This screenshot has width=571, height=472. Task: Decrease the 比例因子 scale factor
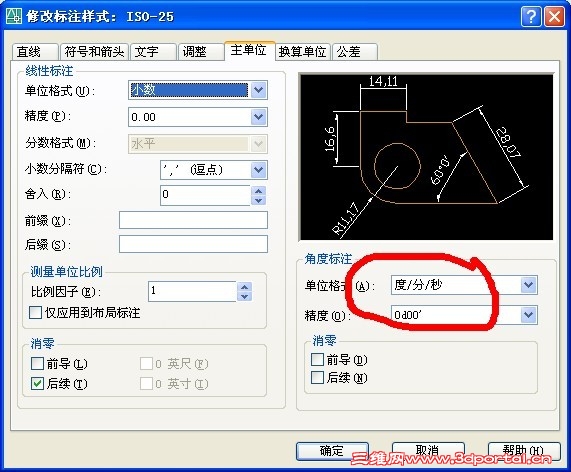pos(245,296)
